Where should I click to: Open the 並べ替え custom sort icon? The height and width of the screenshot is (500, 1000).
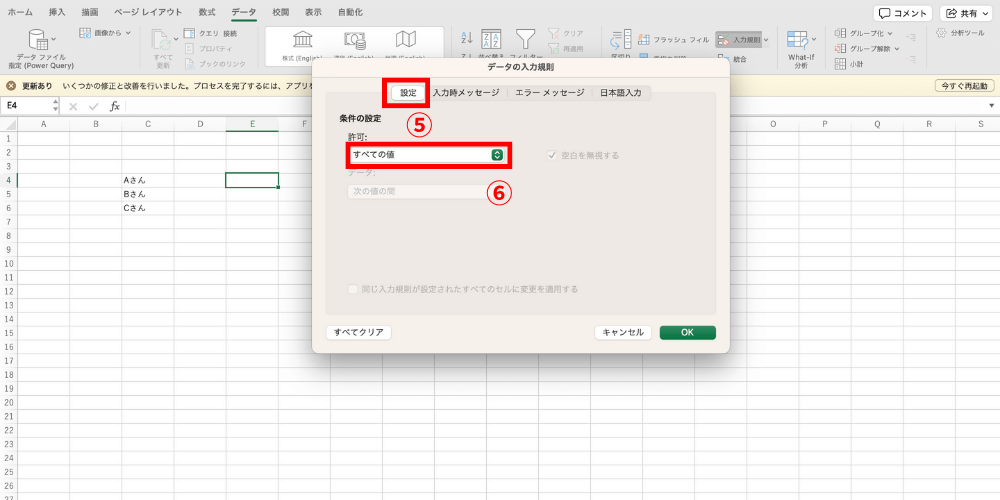tap(491, 40)
